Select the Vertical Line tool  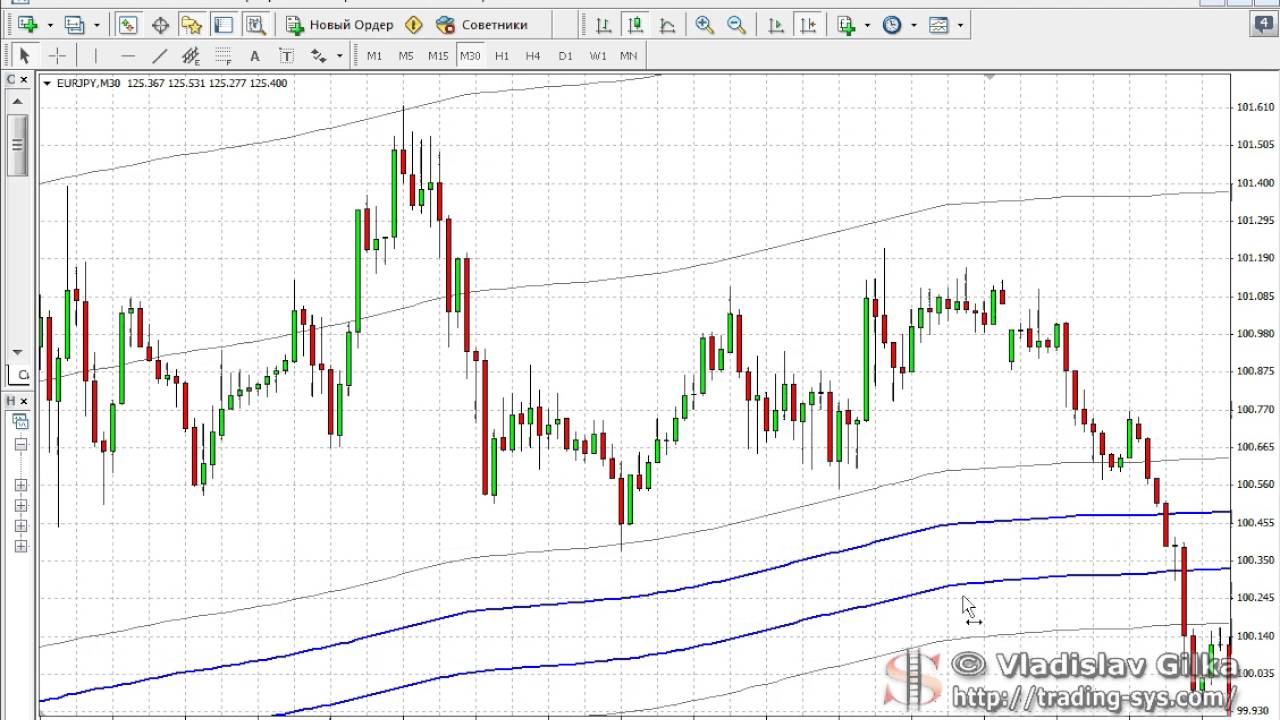pos(95,56)
